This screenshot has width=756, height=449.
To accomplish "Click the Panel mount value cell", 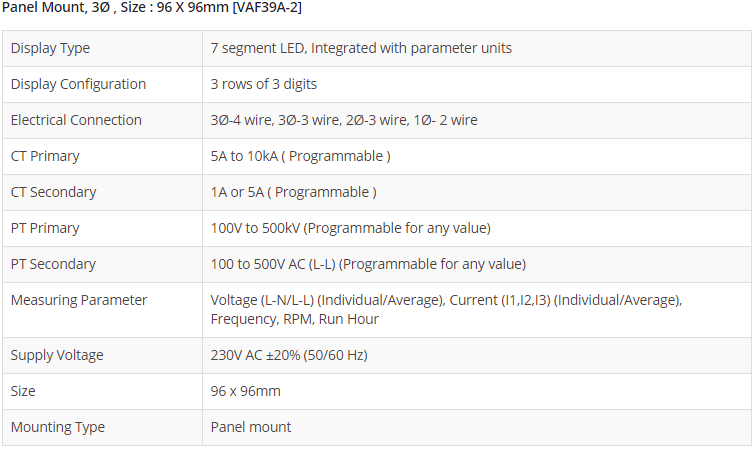I will [251, 427].
